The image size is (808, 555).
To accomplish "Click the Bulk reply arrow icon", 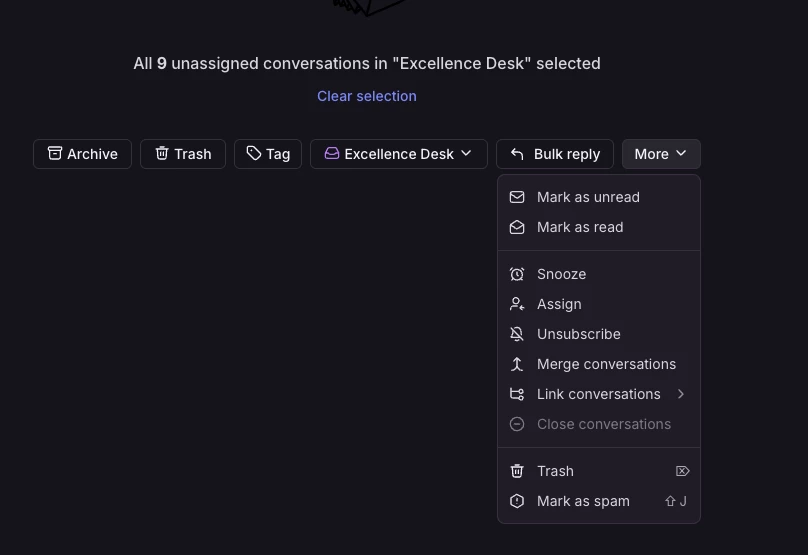I will click(x=517, y=154).
